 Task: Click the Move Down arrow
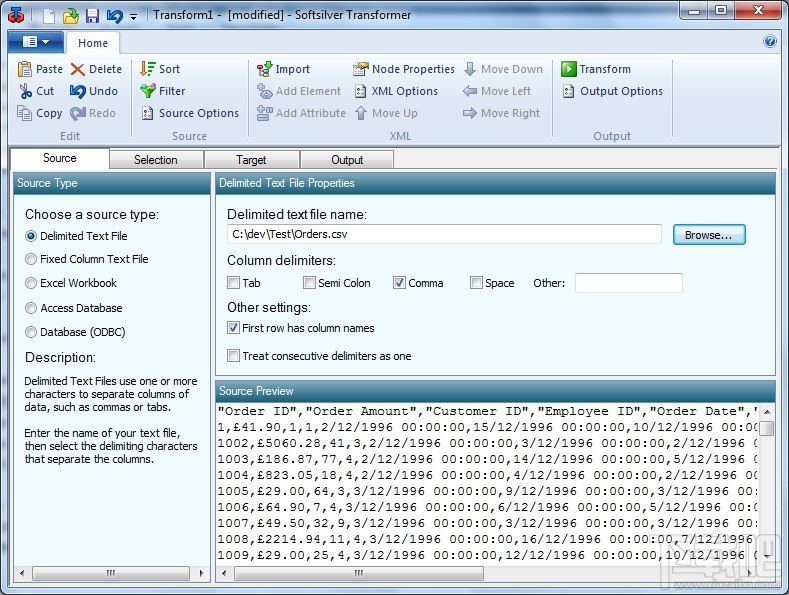470,69
